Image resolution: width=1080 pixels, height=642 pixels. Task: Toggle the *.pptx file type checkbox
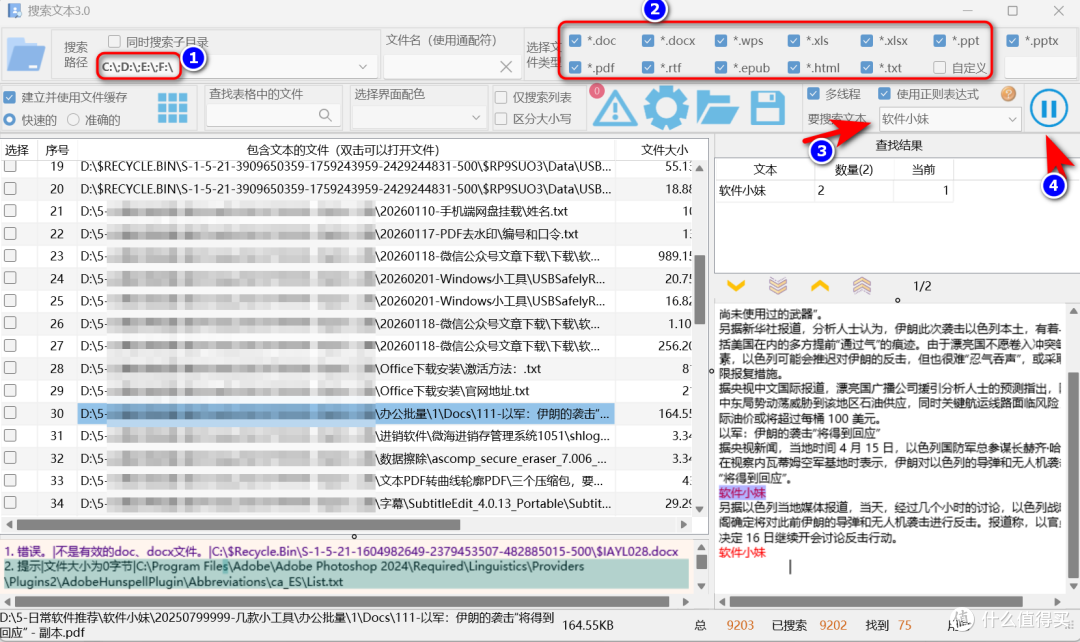(x=1012, y=41)
